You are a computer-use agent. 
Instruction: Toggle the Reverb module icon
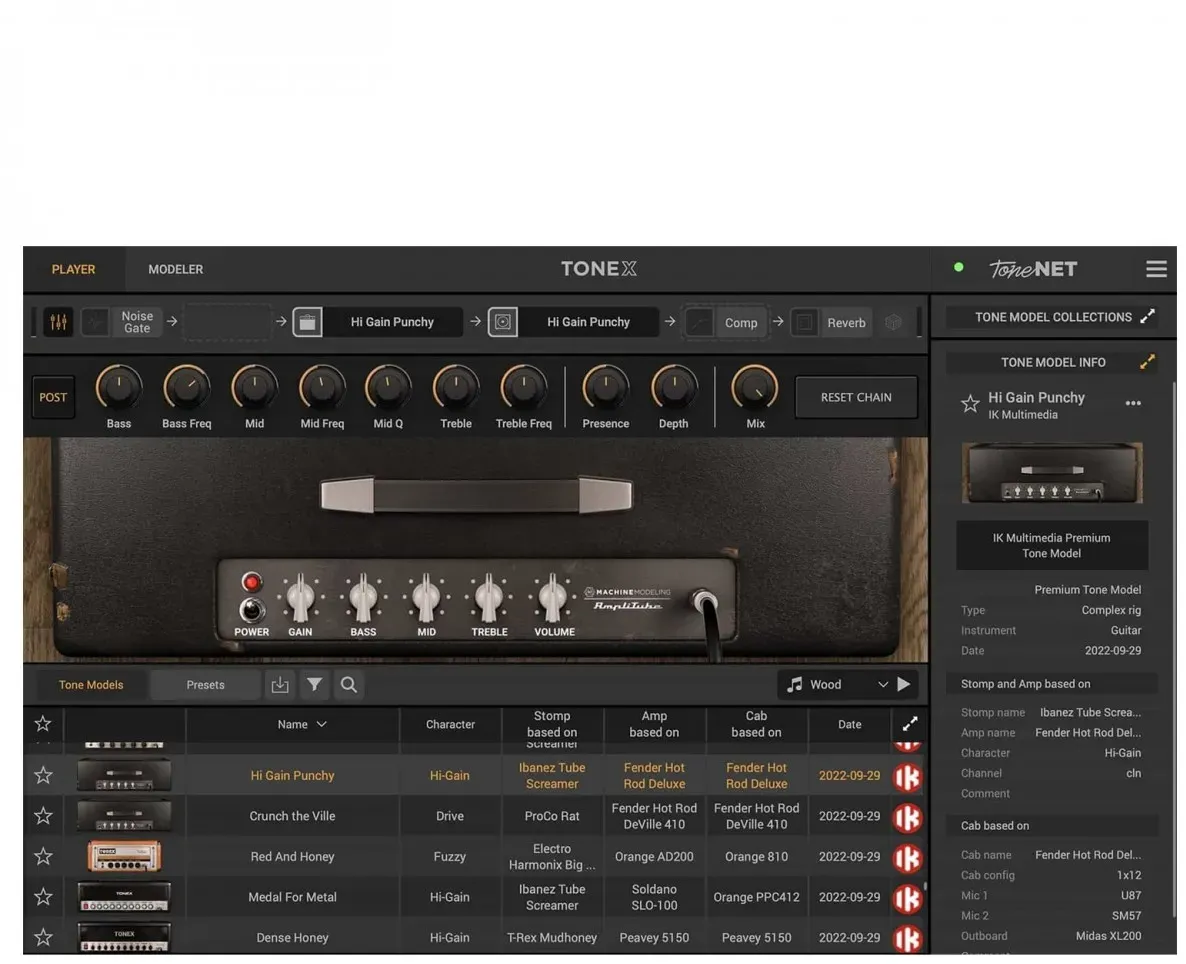pyautogui.click(x=805, y=323)
